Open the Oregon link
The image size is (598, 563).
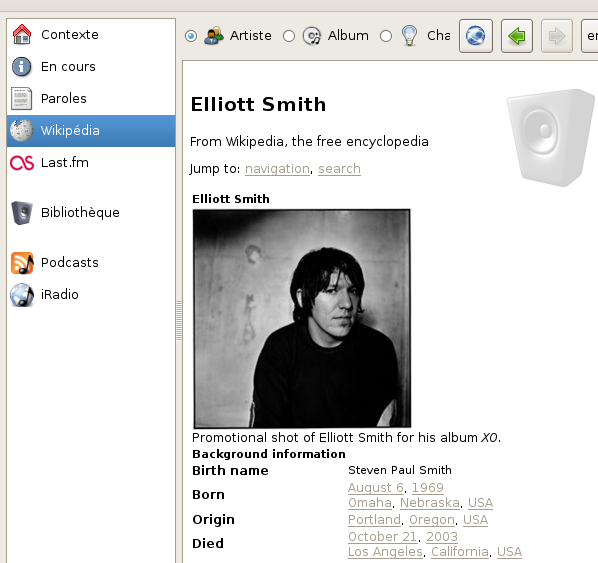(x=432, y=520)
